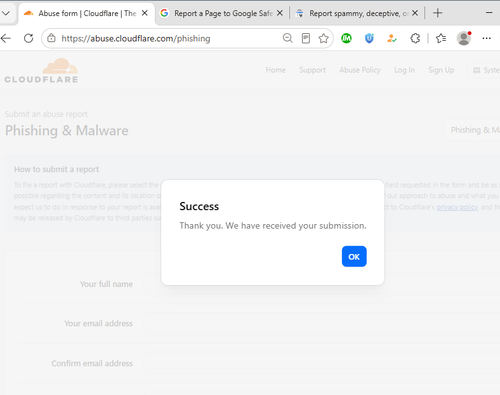Open the Phishing & Malware report type dropdown
The width and height of the screenshot is (500, 395).
point(473,130)
